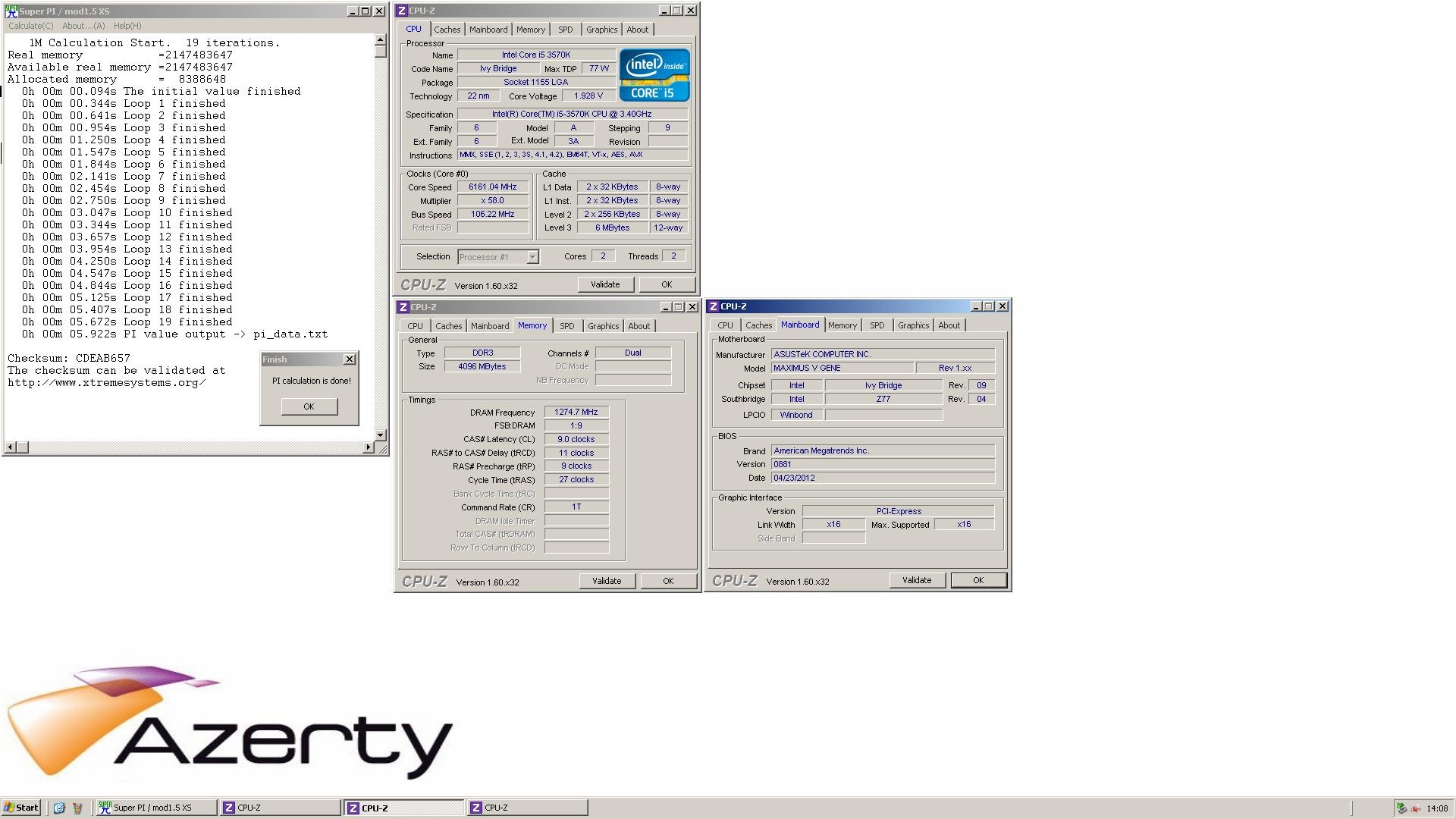Screen dimensions: 1456x819
Task: Click Safely Remove Hardware tray icon
Action: click(x=1401, y=808)
